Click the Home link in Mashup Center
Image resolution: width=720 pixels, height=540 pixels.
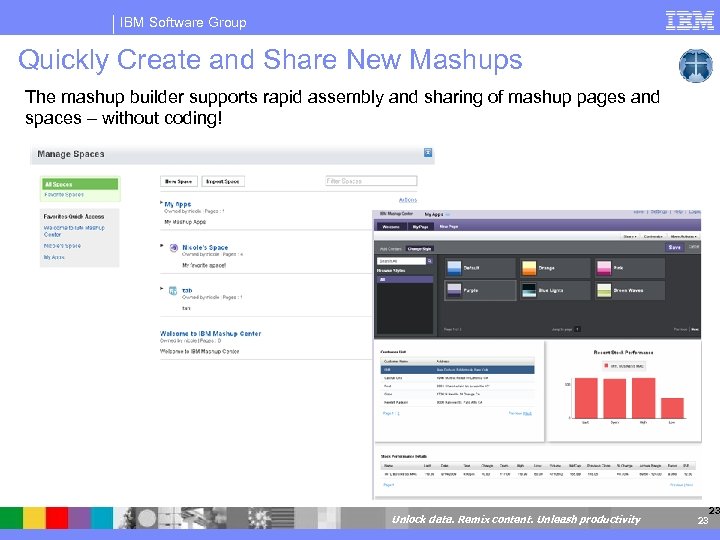(639, 212)
